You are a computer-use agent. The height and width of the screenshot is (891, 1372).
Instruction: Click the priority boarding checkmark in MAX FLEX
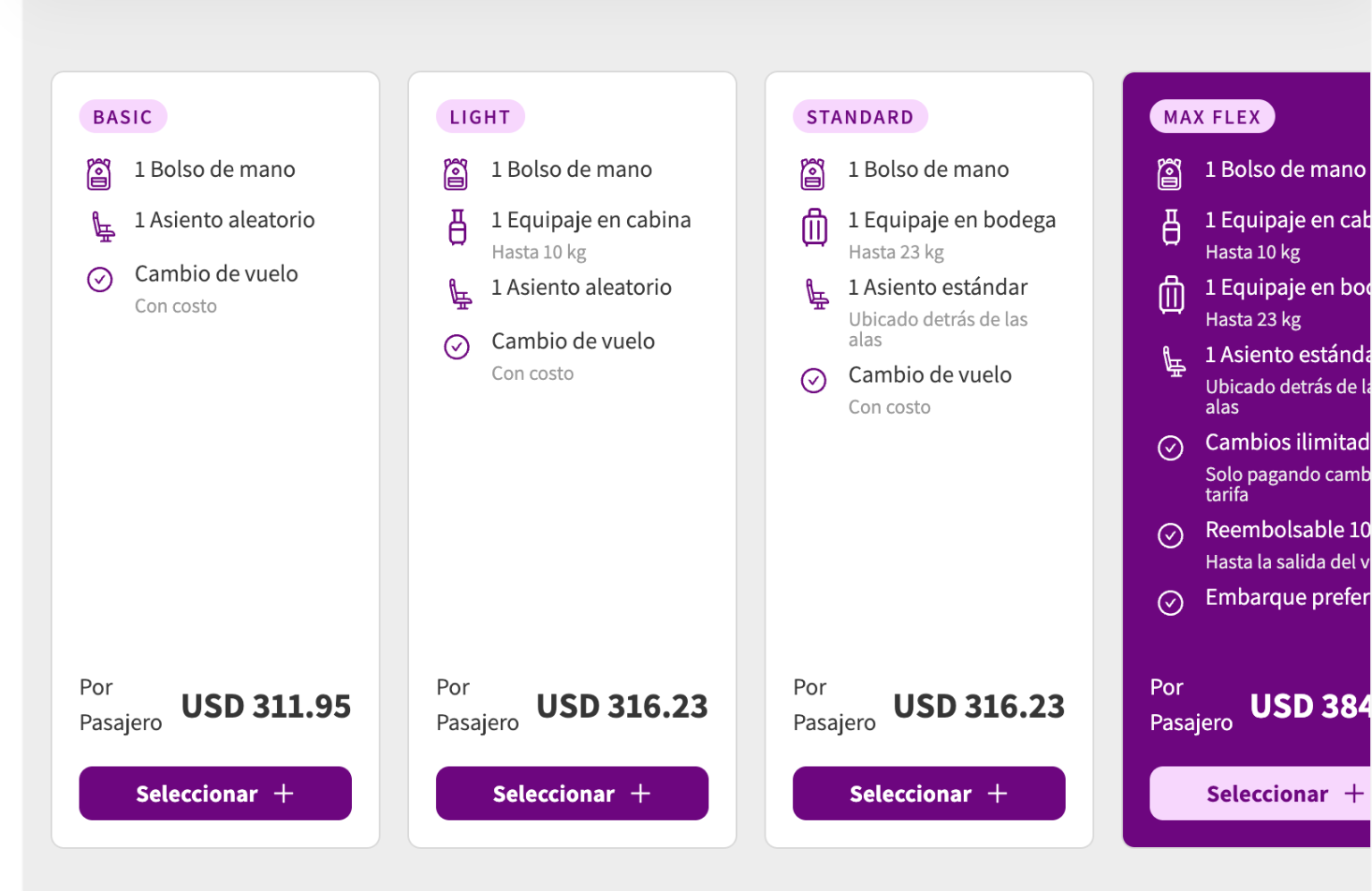(x=1170, y=602)
